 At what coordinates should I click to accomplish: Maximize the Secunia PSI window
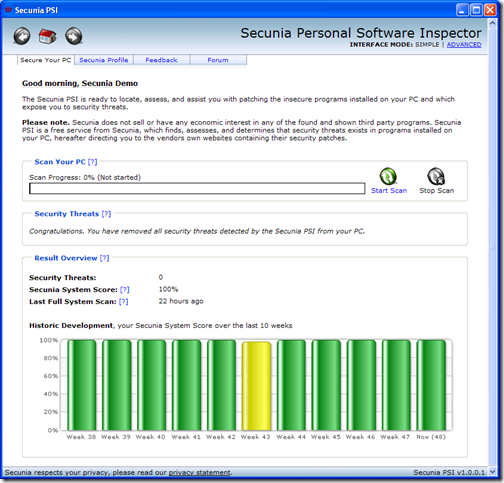pos(476,10)
